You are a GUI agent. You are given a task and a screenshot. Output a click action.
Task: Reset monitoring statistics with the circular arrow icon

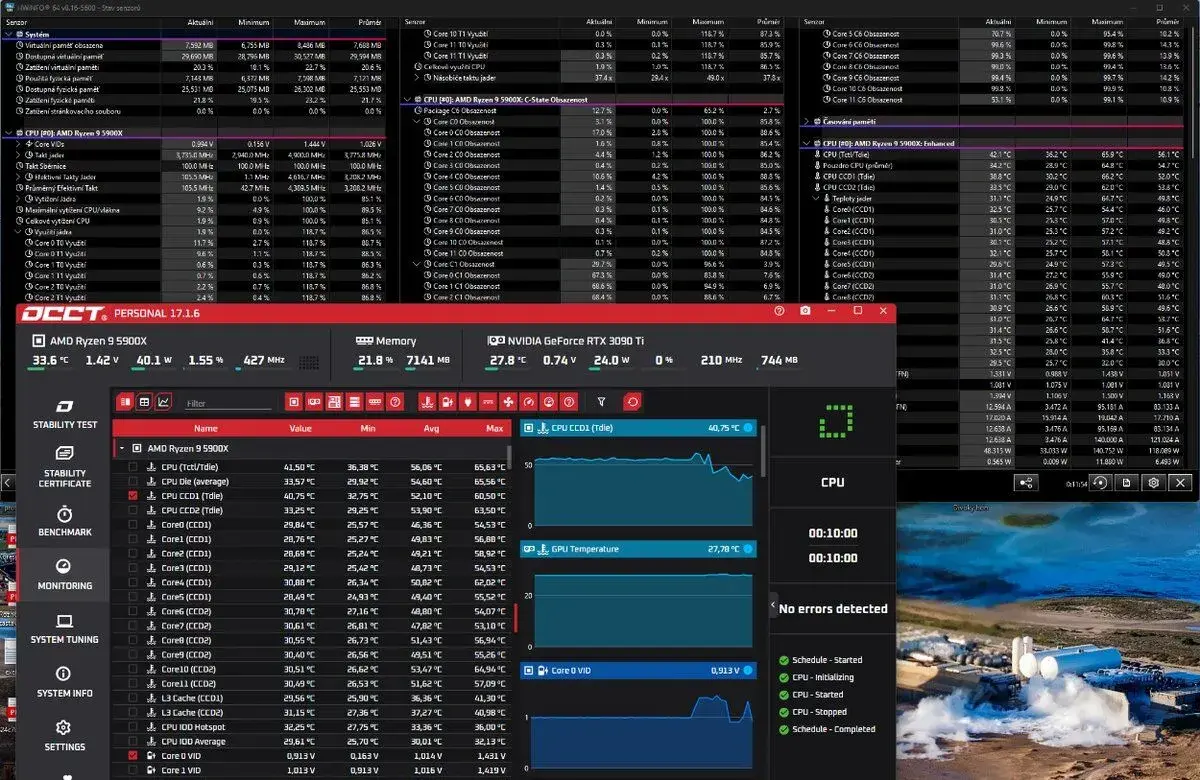[x=632, y=402]
